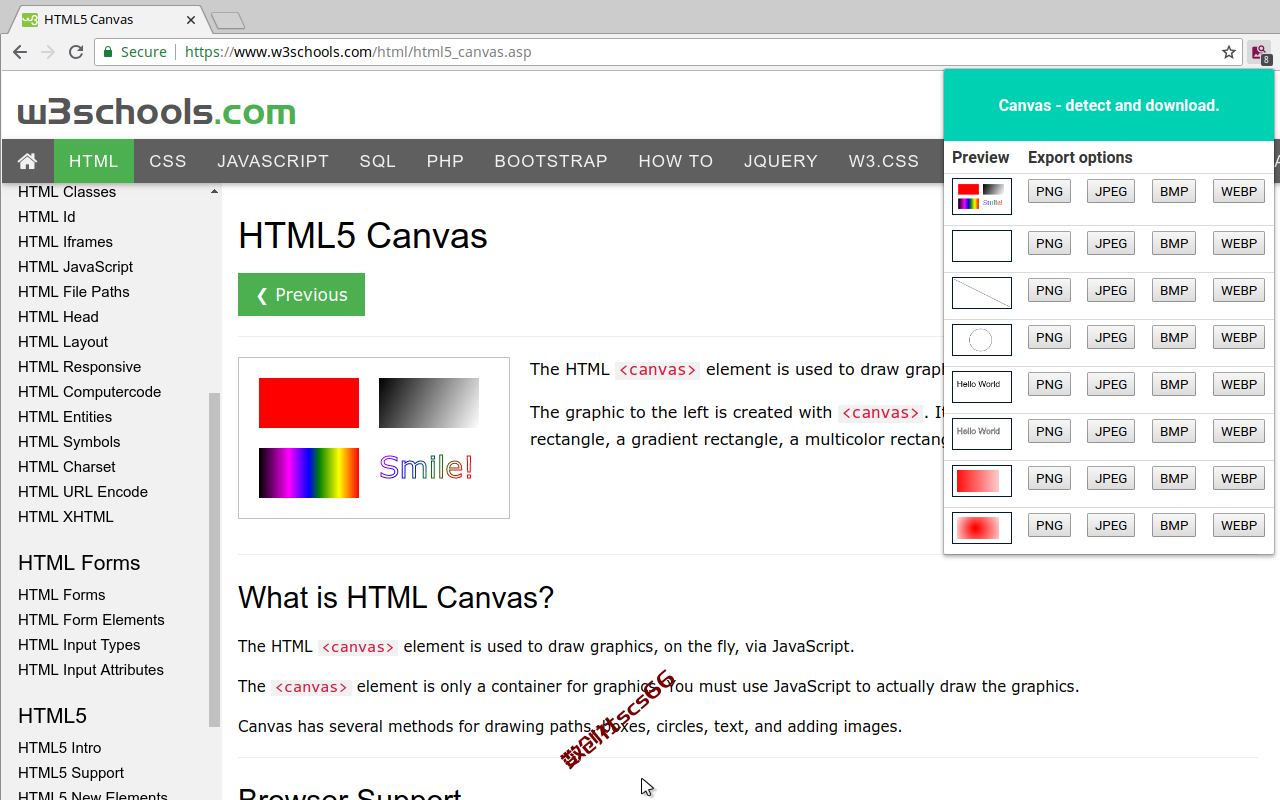1280x800 pixels.
Task: Click the large canvas example image
Action: pos(374,438)
